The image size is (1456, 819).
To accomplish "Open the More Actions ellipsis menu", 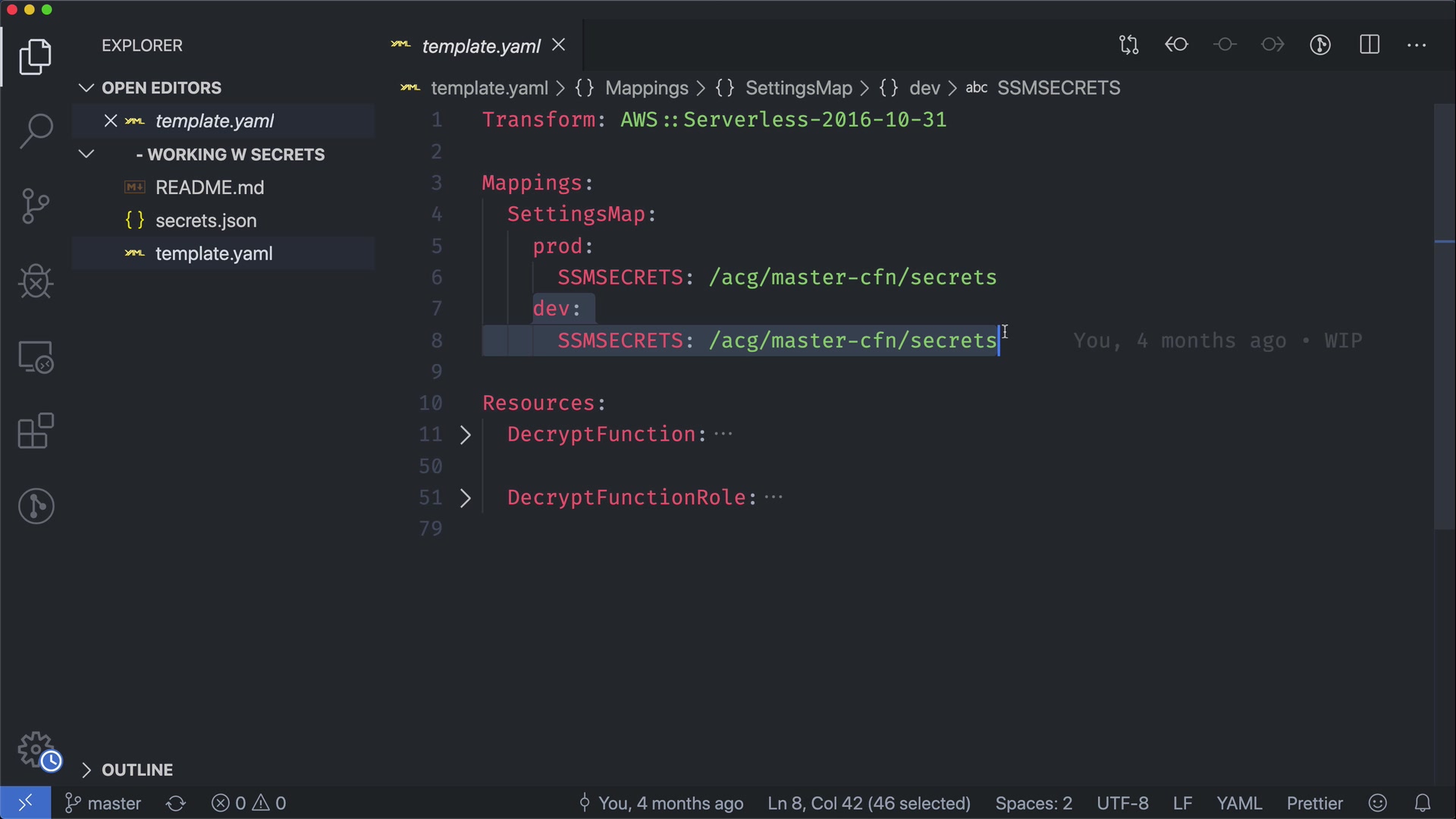I will (x=1417, y=45).
